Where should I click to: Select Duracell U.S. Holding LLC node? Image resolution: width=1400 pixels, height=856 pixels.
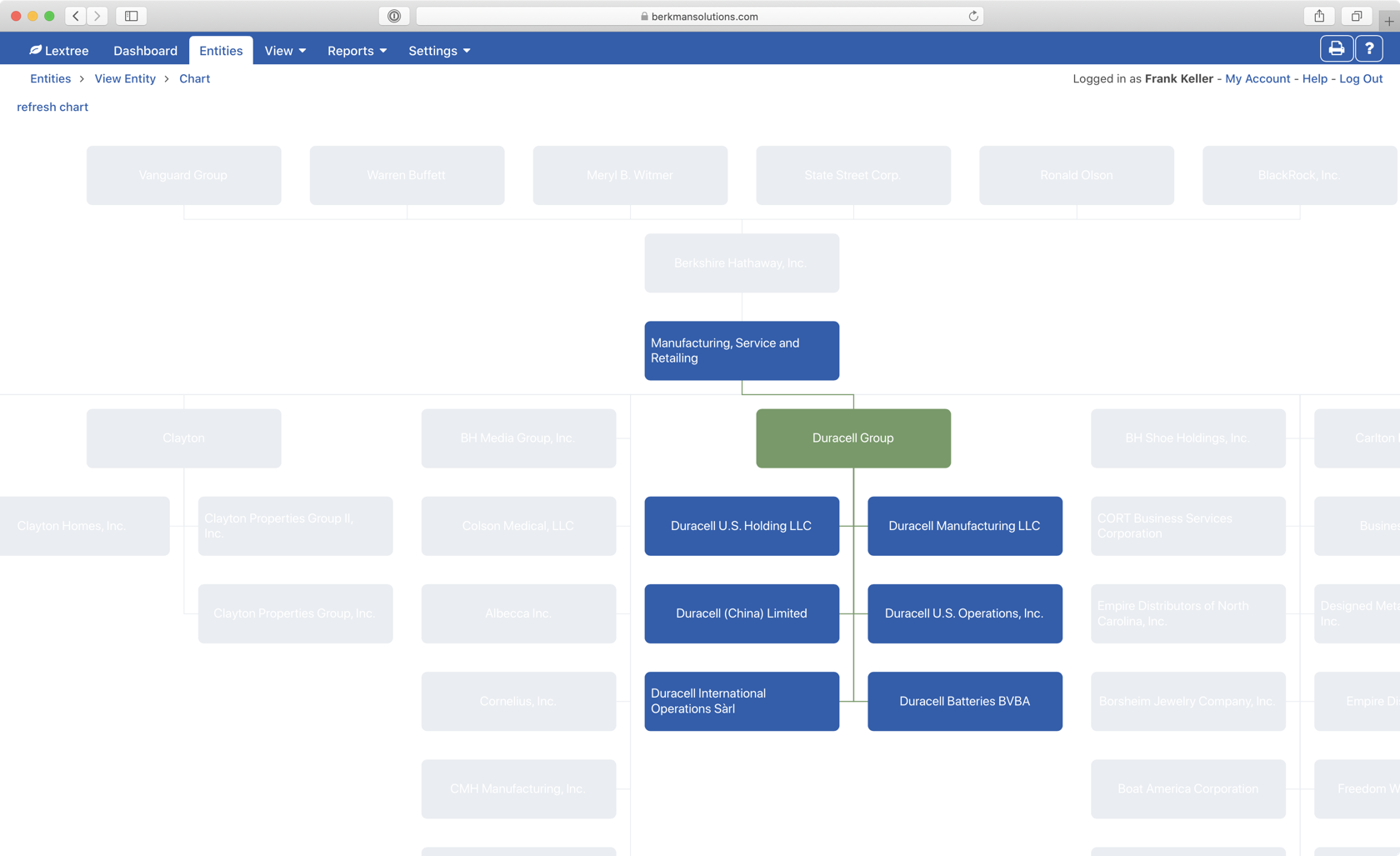(x=742, y=526)
